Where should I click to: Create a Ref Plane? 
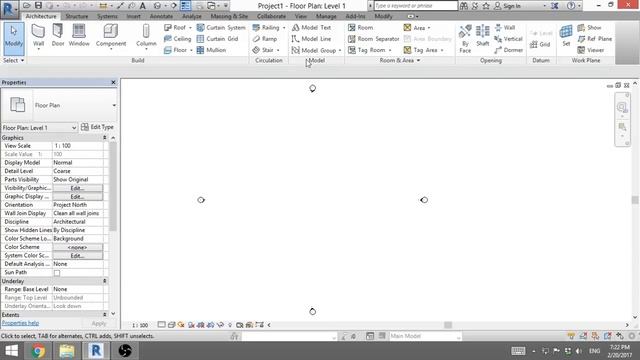pos(594,39)
